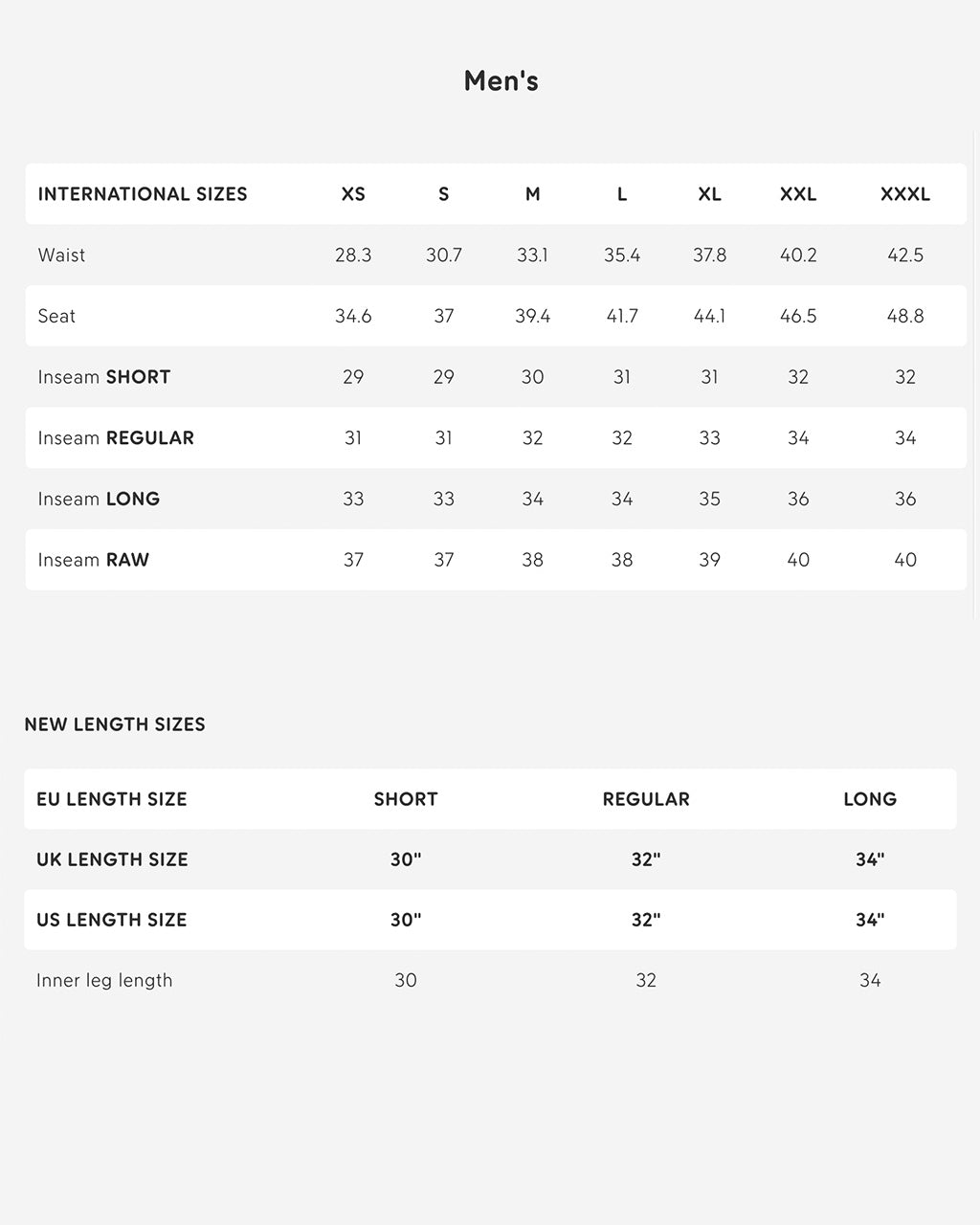Select the Waist row label
This screenshot has height=1225, width=980.
61,256
